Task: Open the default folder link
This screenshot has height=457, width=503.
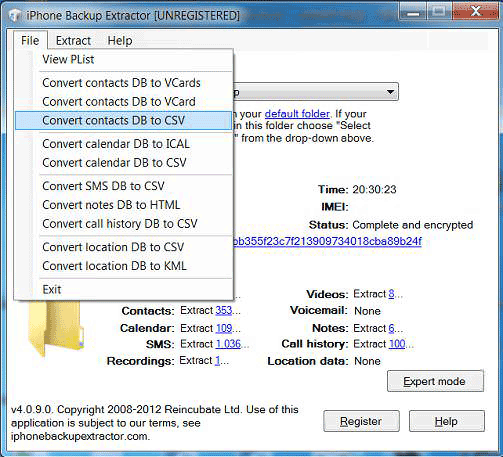Action: [x=297, y=114]
